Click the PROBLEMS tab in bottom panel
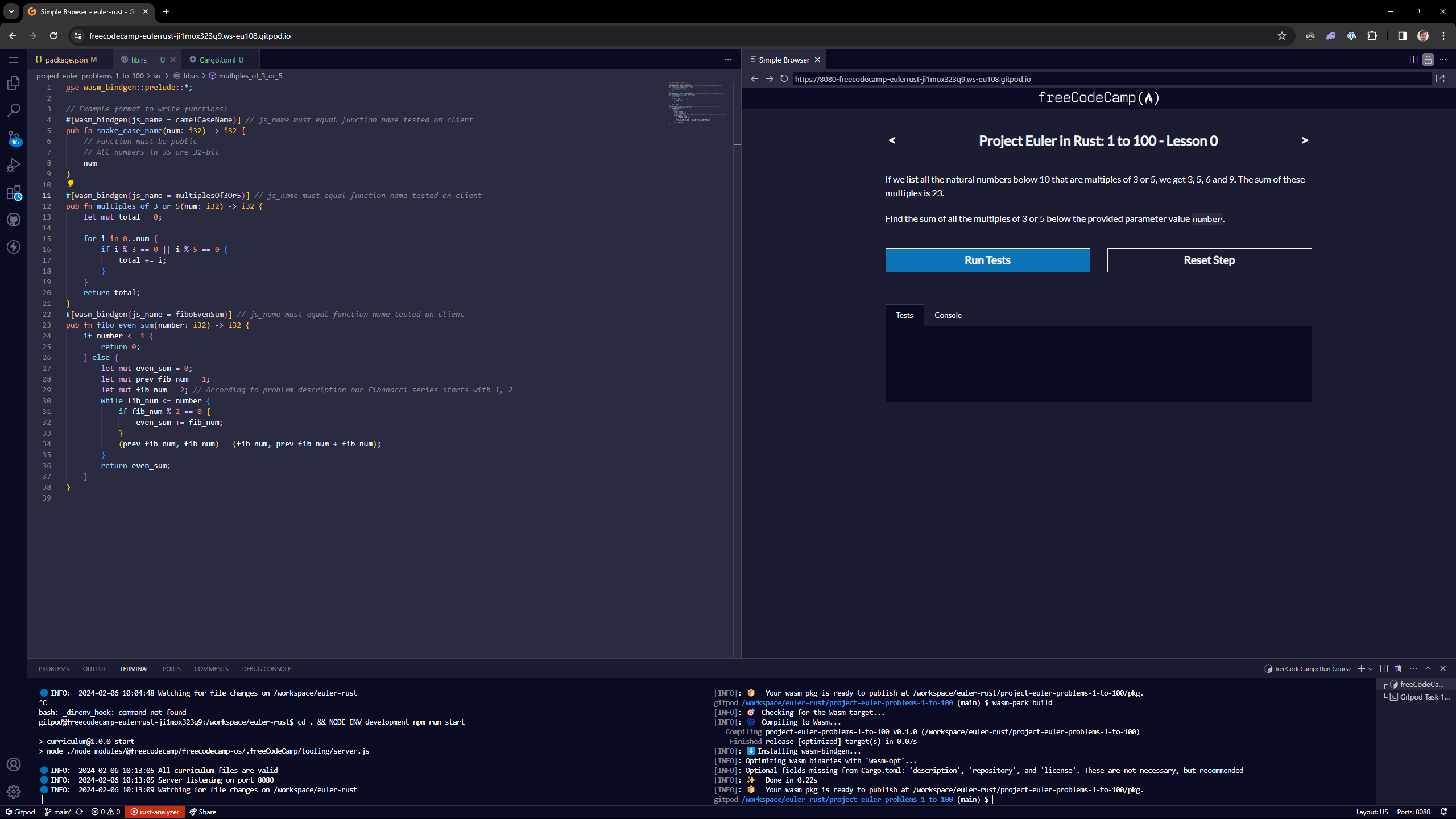 click(53, 668)
